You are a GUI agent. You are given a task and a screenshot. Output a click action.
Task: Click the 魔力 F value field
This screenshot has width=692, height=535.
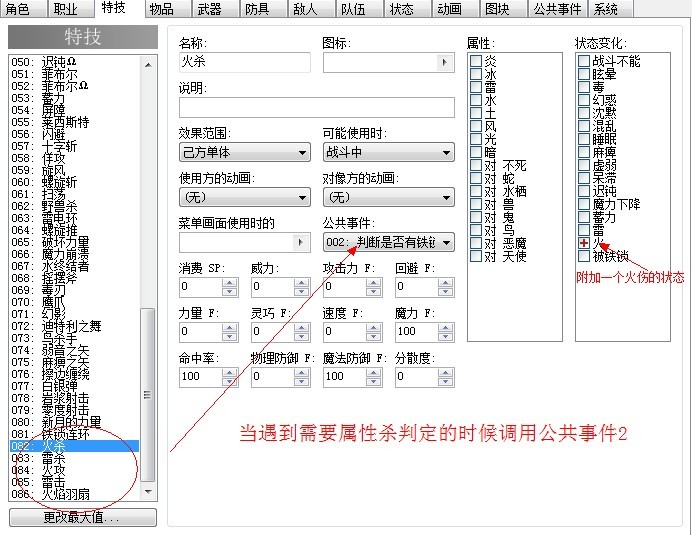pos(416,332)
